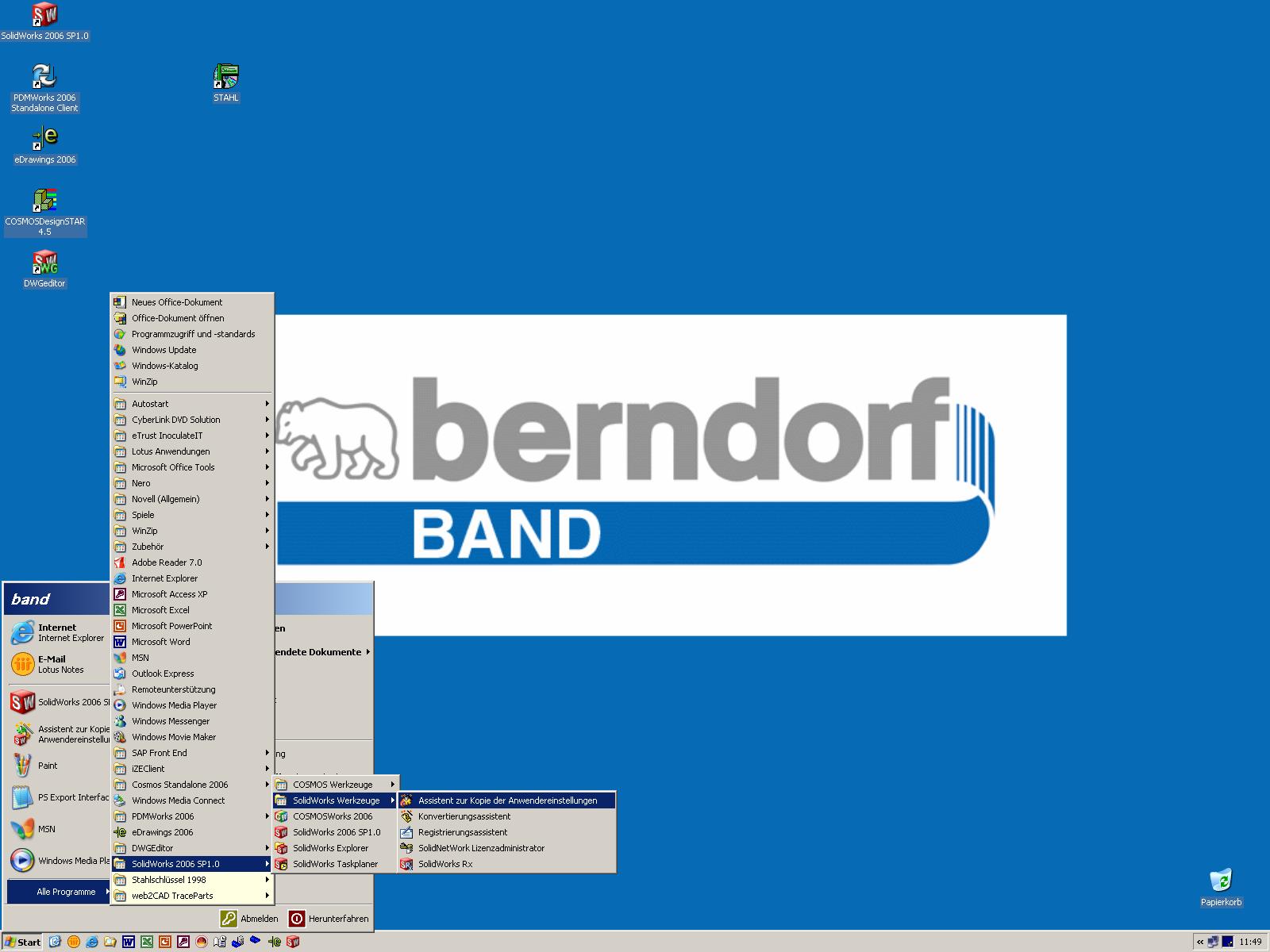Screen dimensions: 1270x952
Task: Open Remoteunterstützung from programs
Action: [x=192, y=689]
